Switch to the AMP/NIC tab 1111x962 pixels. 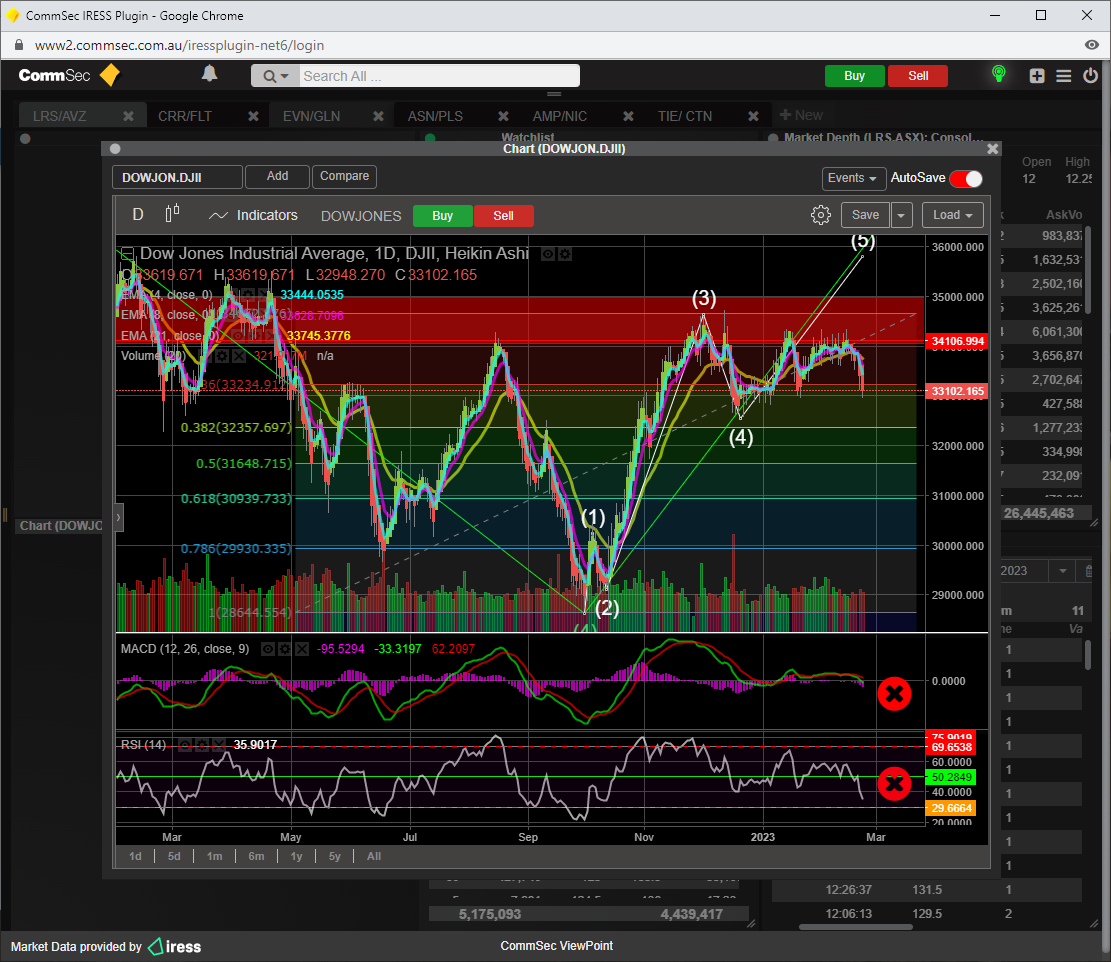point(560,116)
